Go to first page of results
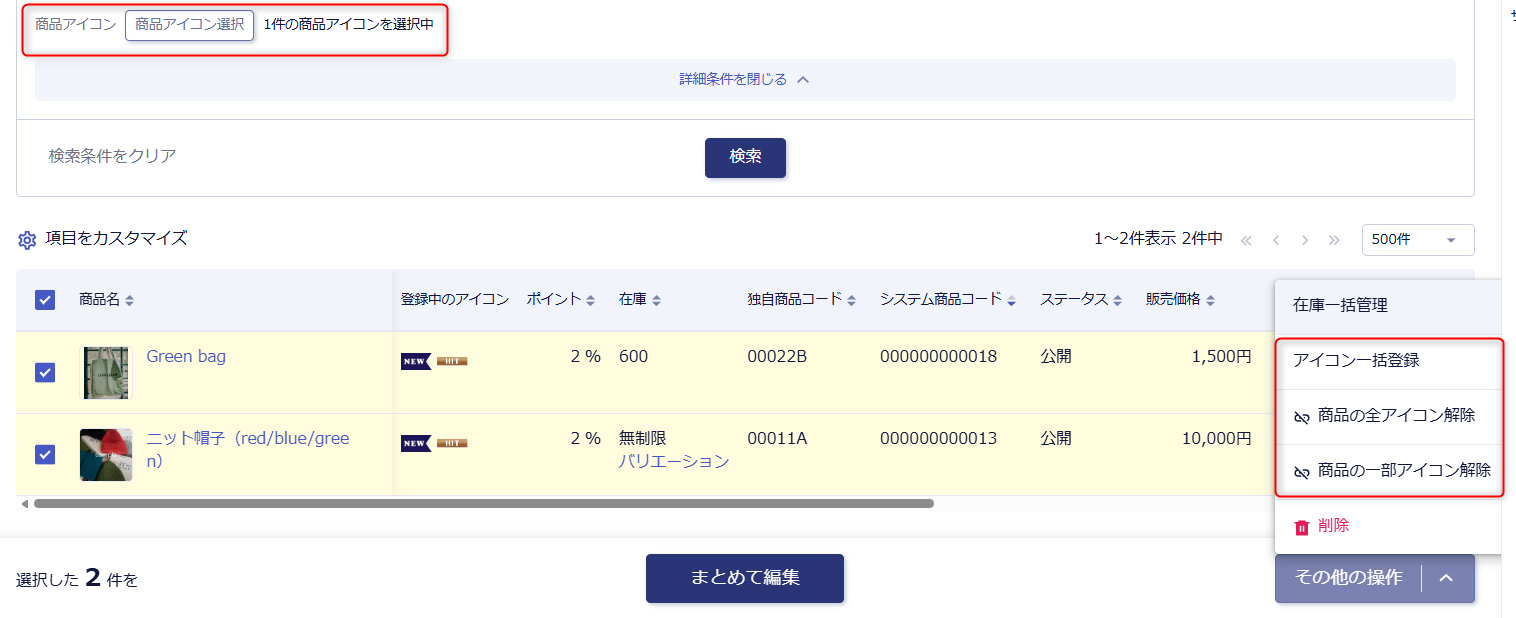 point(1246,240)
